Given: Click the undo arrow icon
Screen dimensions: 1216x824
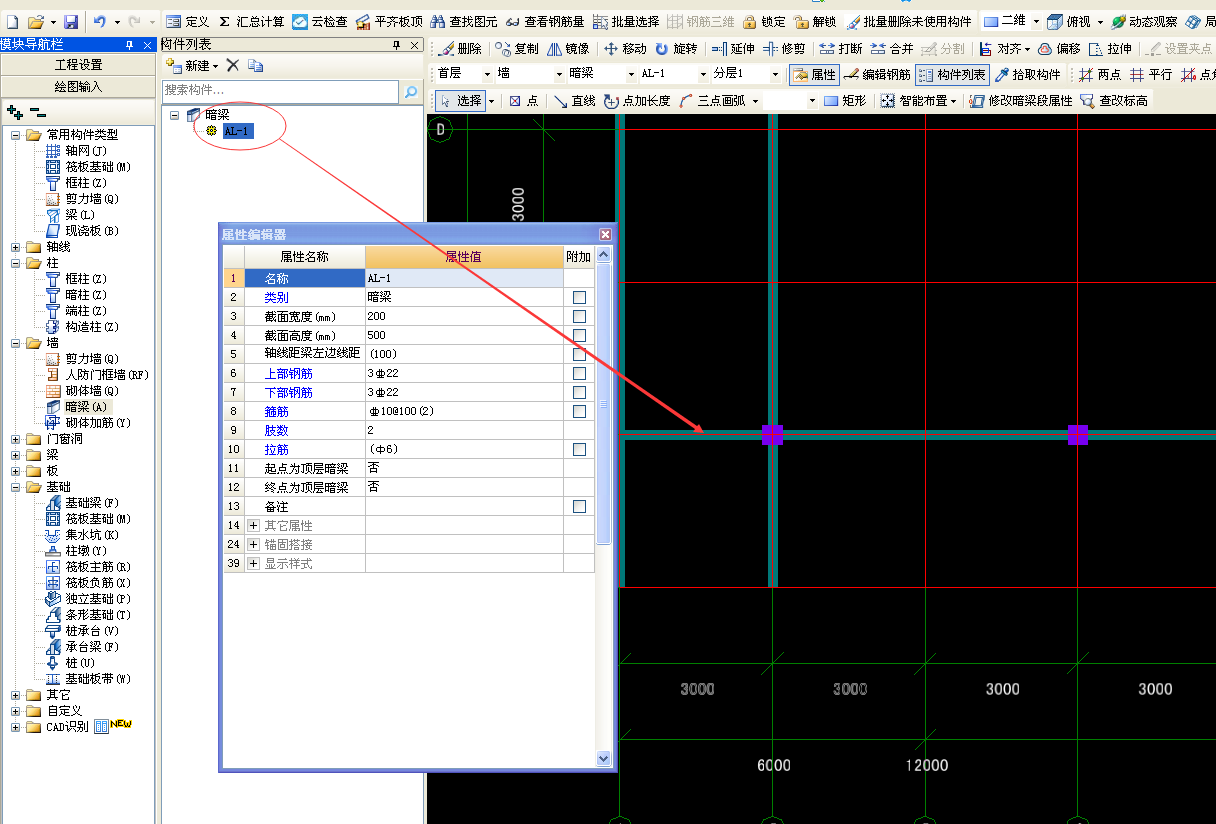Looking at the screenshot, I should tap(98, 21).
